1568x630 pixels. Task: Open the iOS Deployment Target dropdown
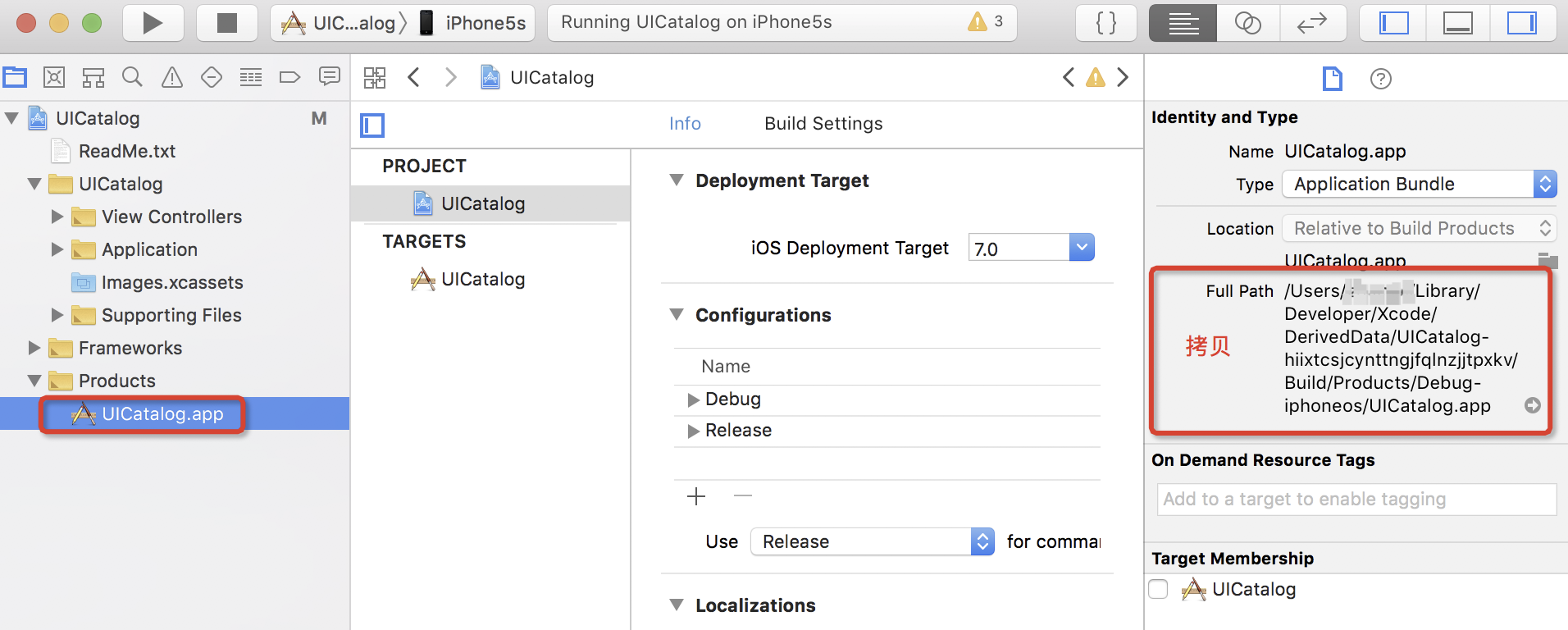pos(1082,248)
